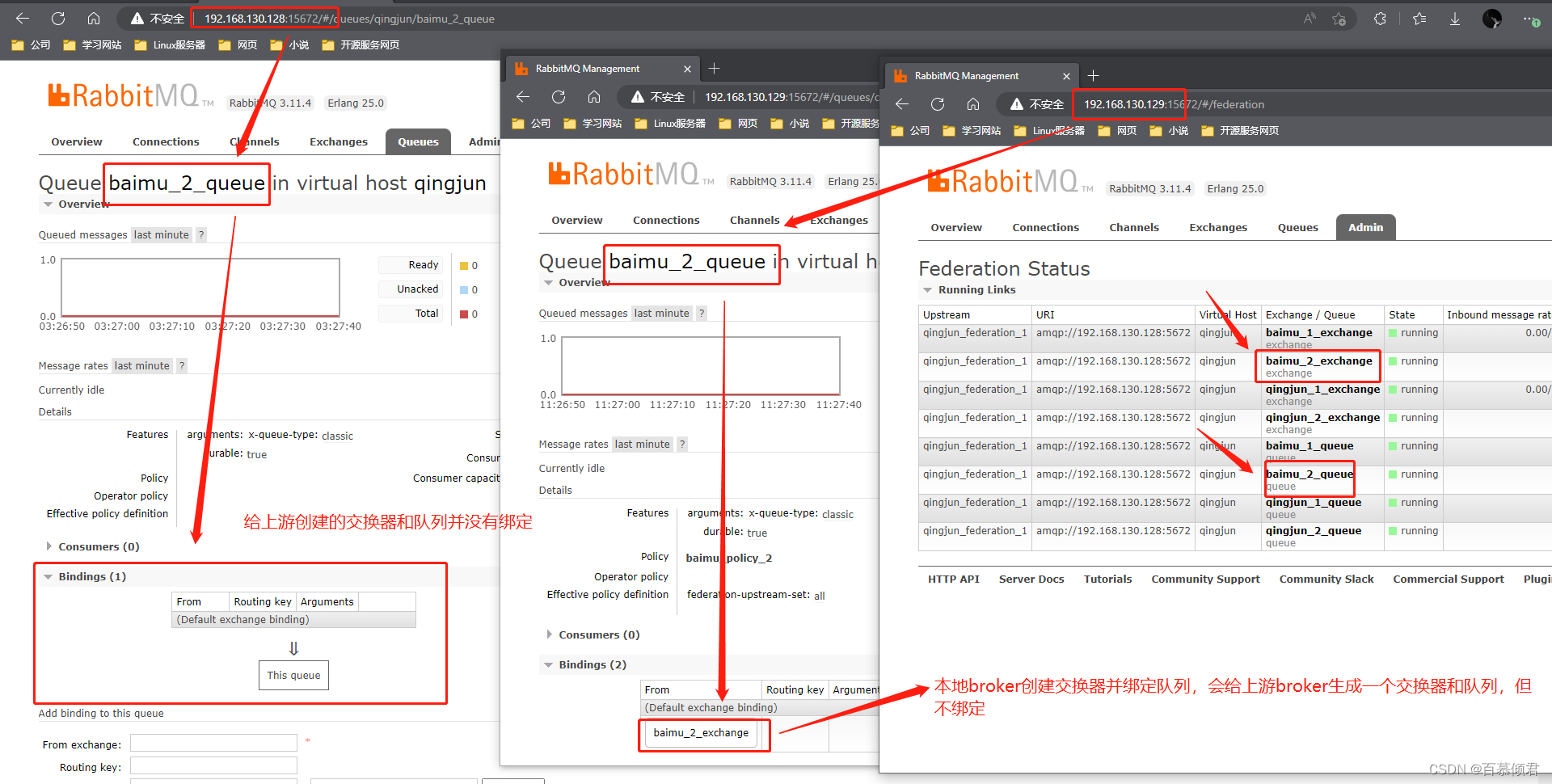The width and height of the screenshot is (1552, 784).
Task: Open Commercial Support footer link
Action: click(1449, 580)
